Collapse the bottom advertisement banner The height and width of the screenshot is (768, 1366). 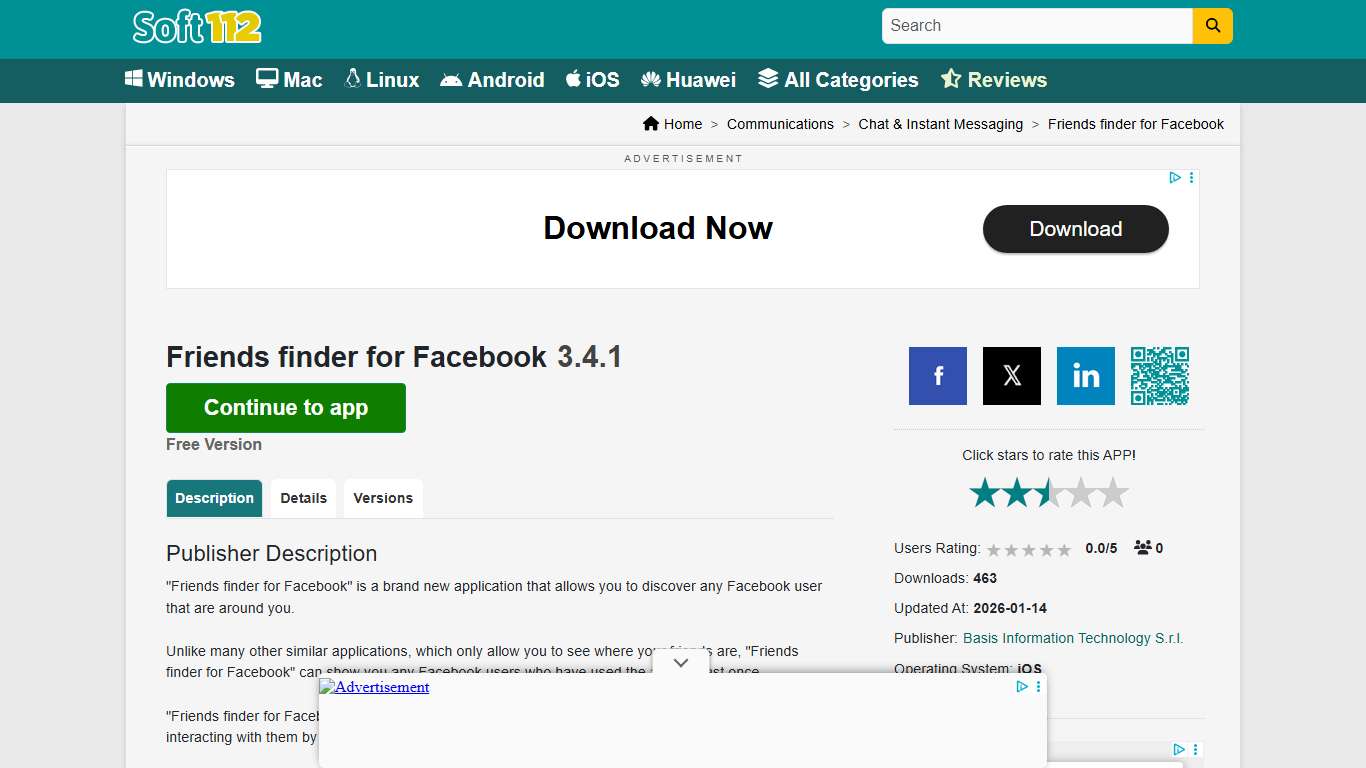[x=681, y=662]
